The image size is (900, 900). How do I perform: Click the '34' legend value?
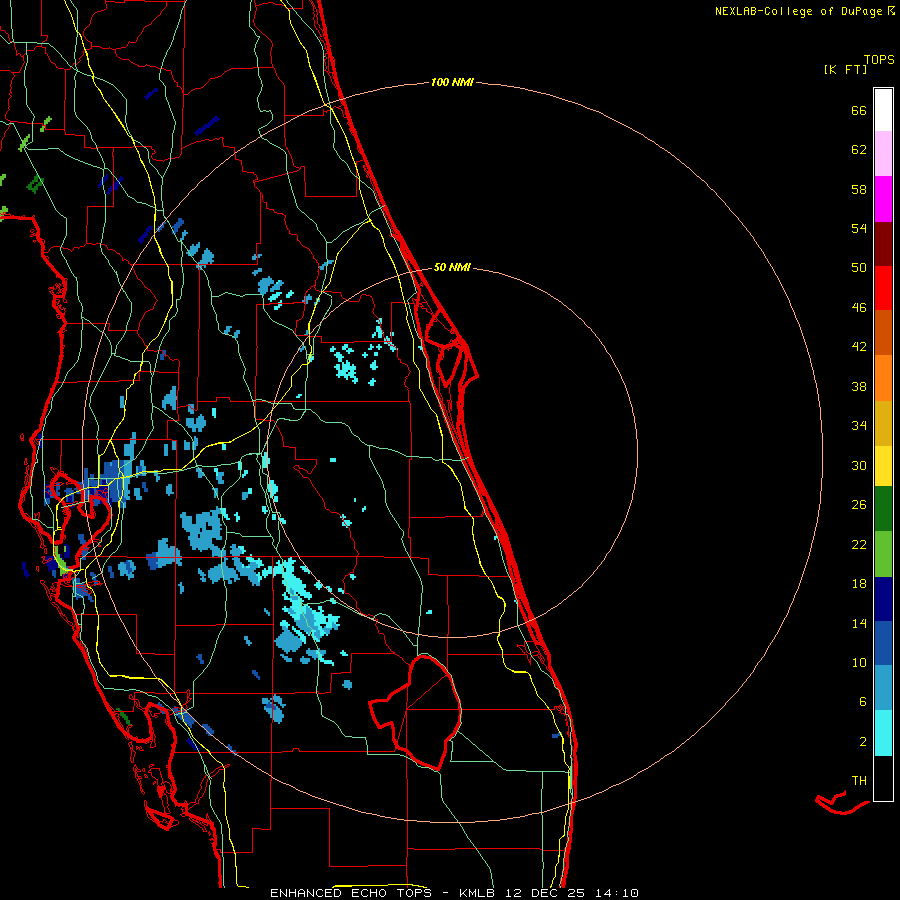coord(859,426)
